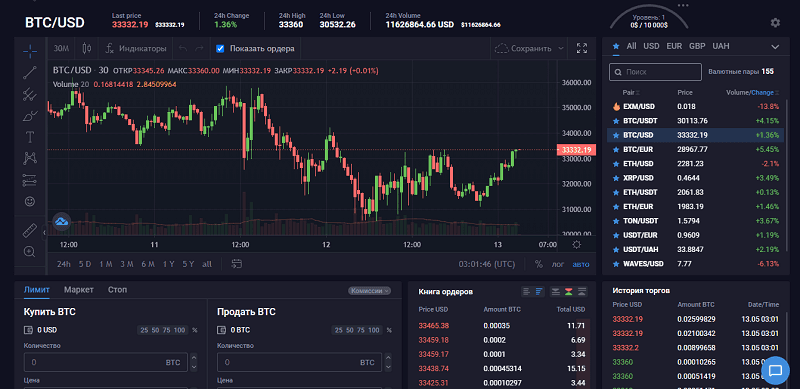
Task: Uncheck the Показать ордера checkbox
Action: (x=220, y=48)
